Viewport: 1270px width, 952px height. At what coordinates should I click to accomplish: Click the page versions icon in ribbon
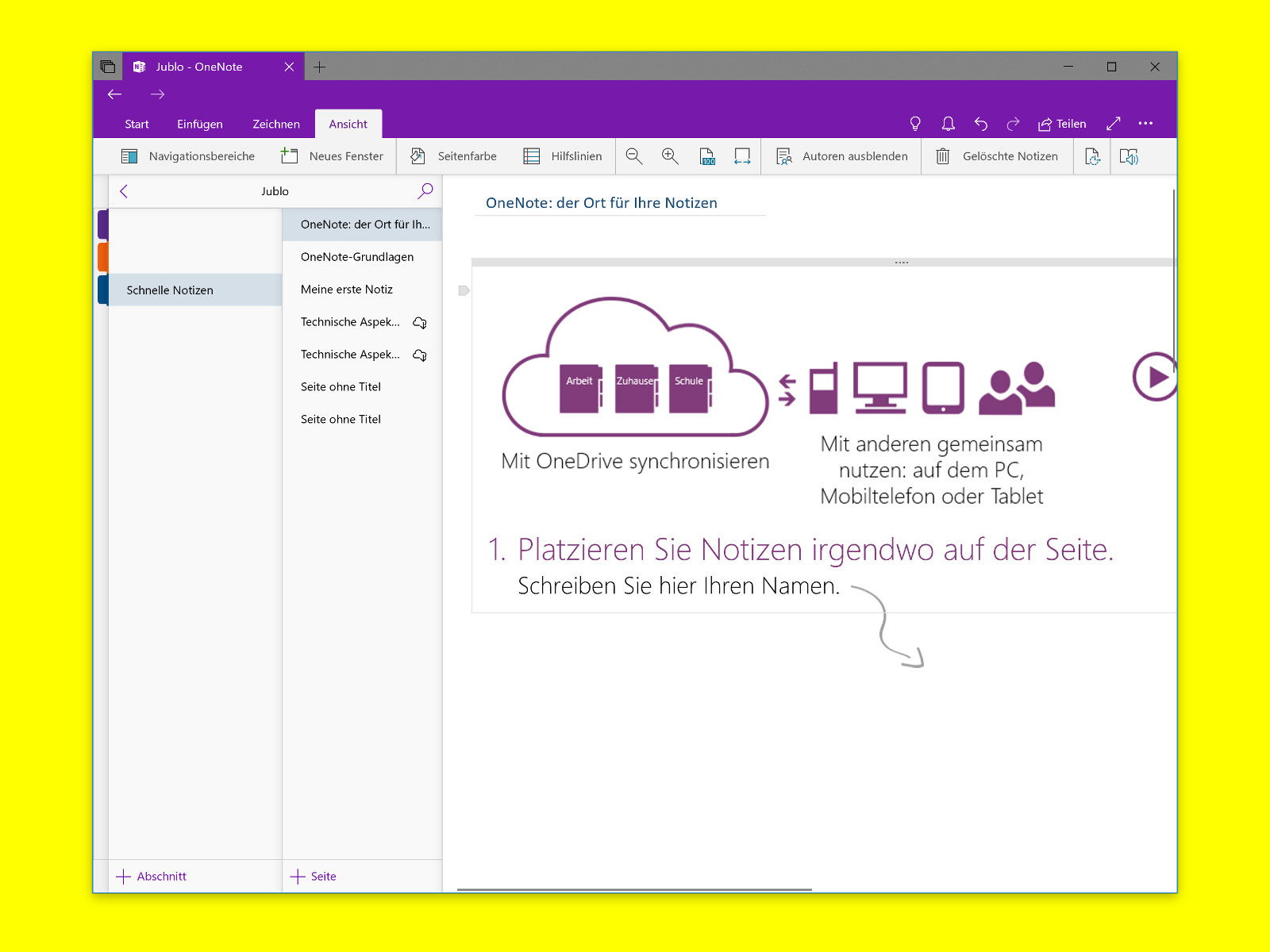point(1093,156)
